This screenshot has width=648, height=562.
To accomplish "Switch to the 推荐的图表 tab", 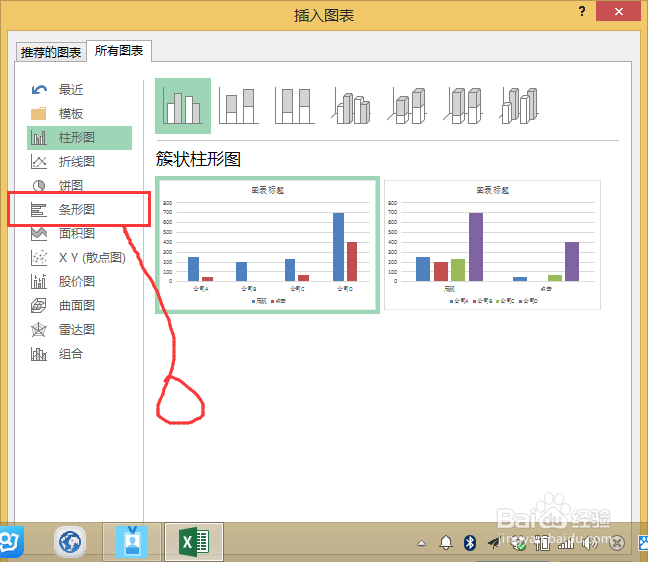I will (51, 52).
